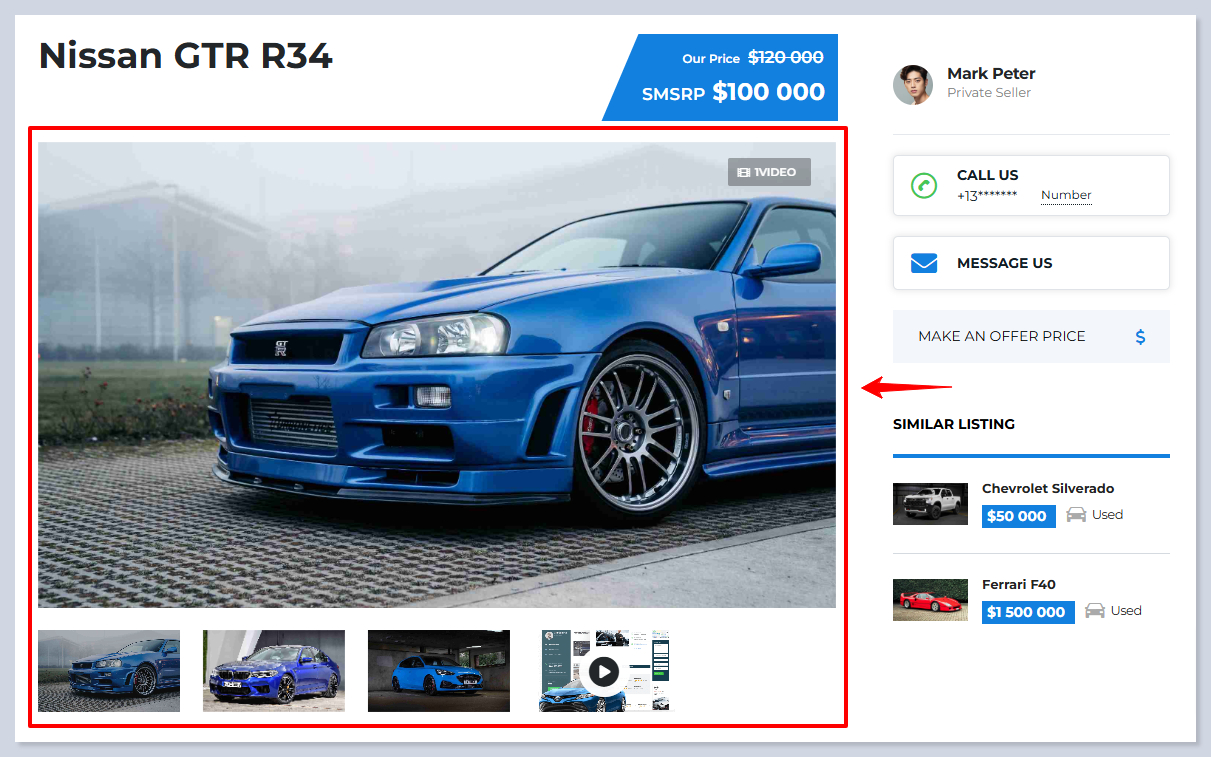Click the car icon next to Ferrari's Used label

click(1095, 611)
